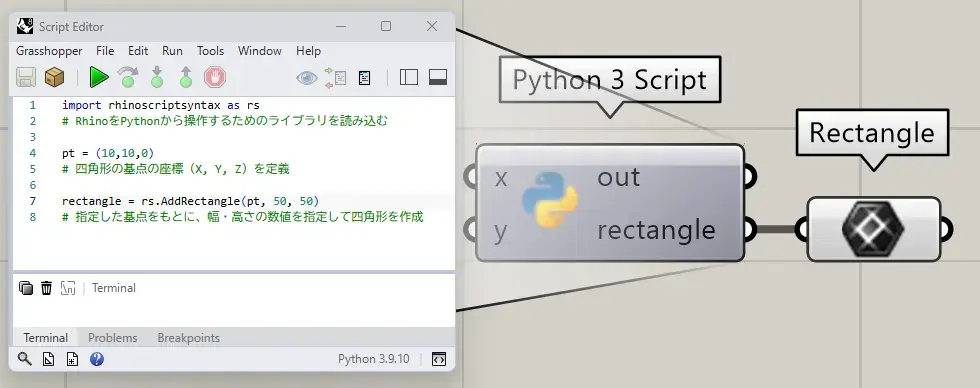Image resolution: width=980 pixels, height=388 pixels.
Task: Click line number 7 in the gutter
Action: [32, 201]
